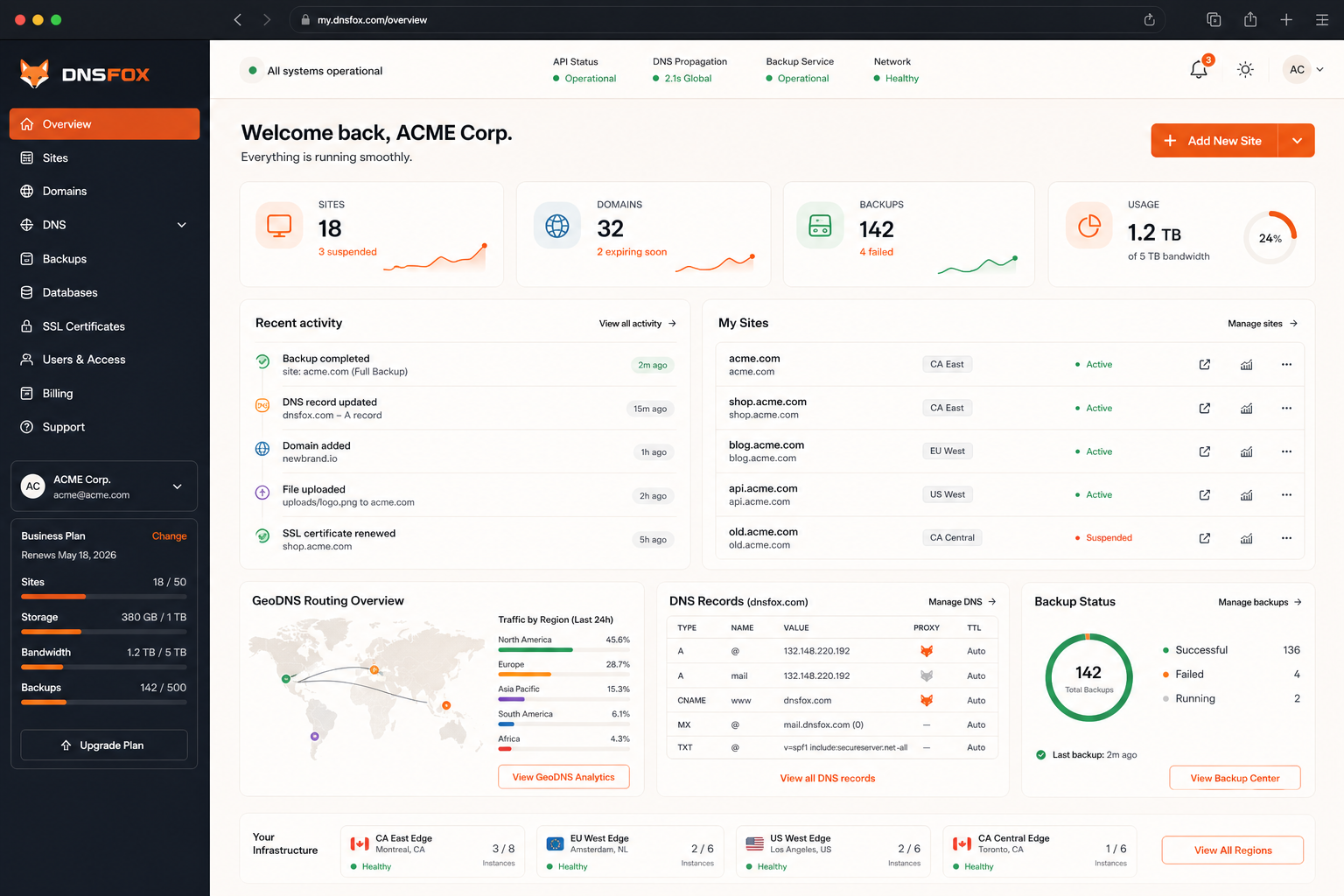Open more options for shop.acme.com row
Viewport: 1344px width, 896px height.
(1286, 408)
